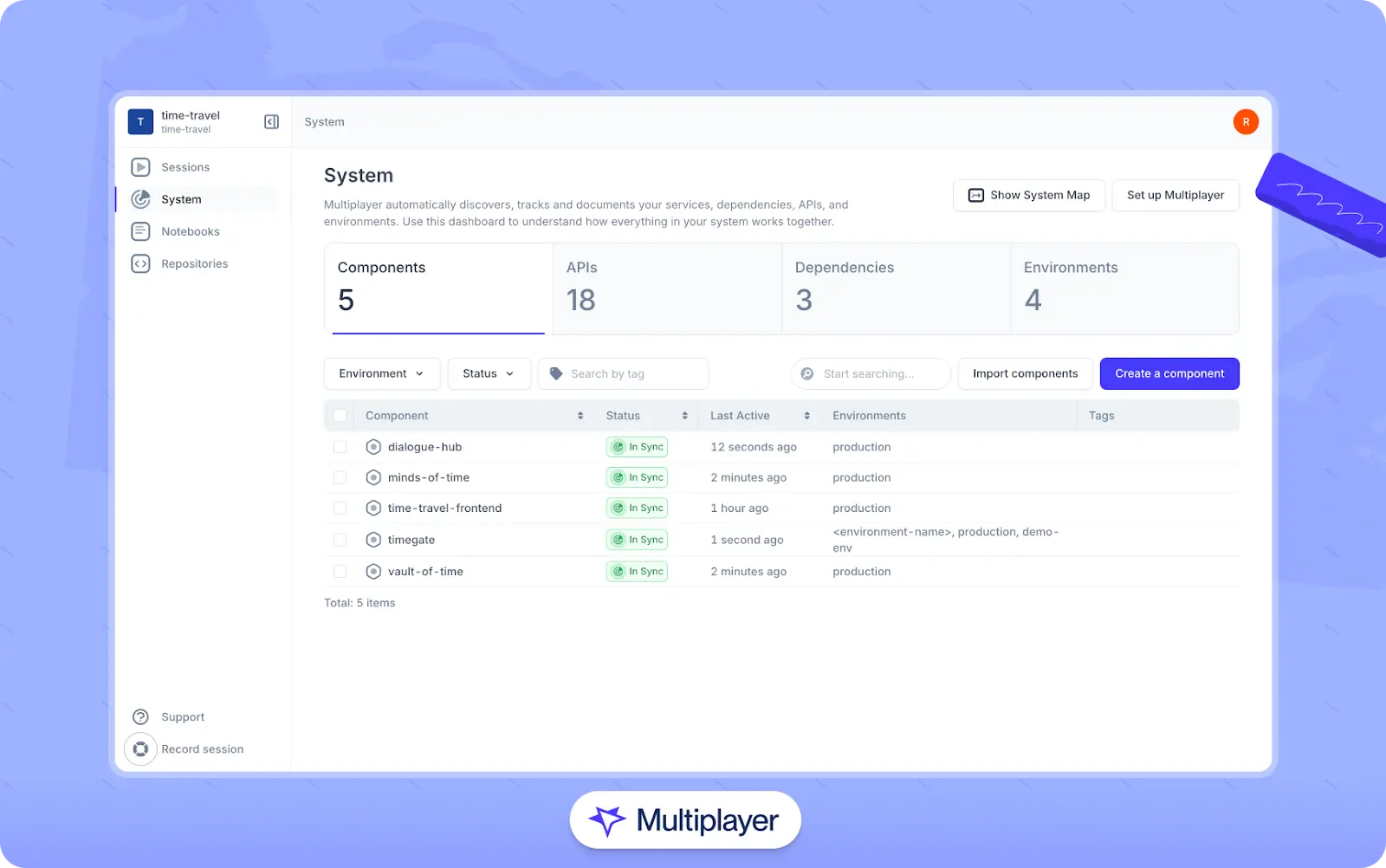Image resolution: width=1386 pixels, height=868 pixels.
Task: Click the timegate component icon
Action: 373,540
